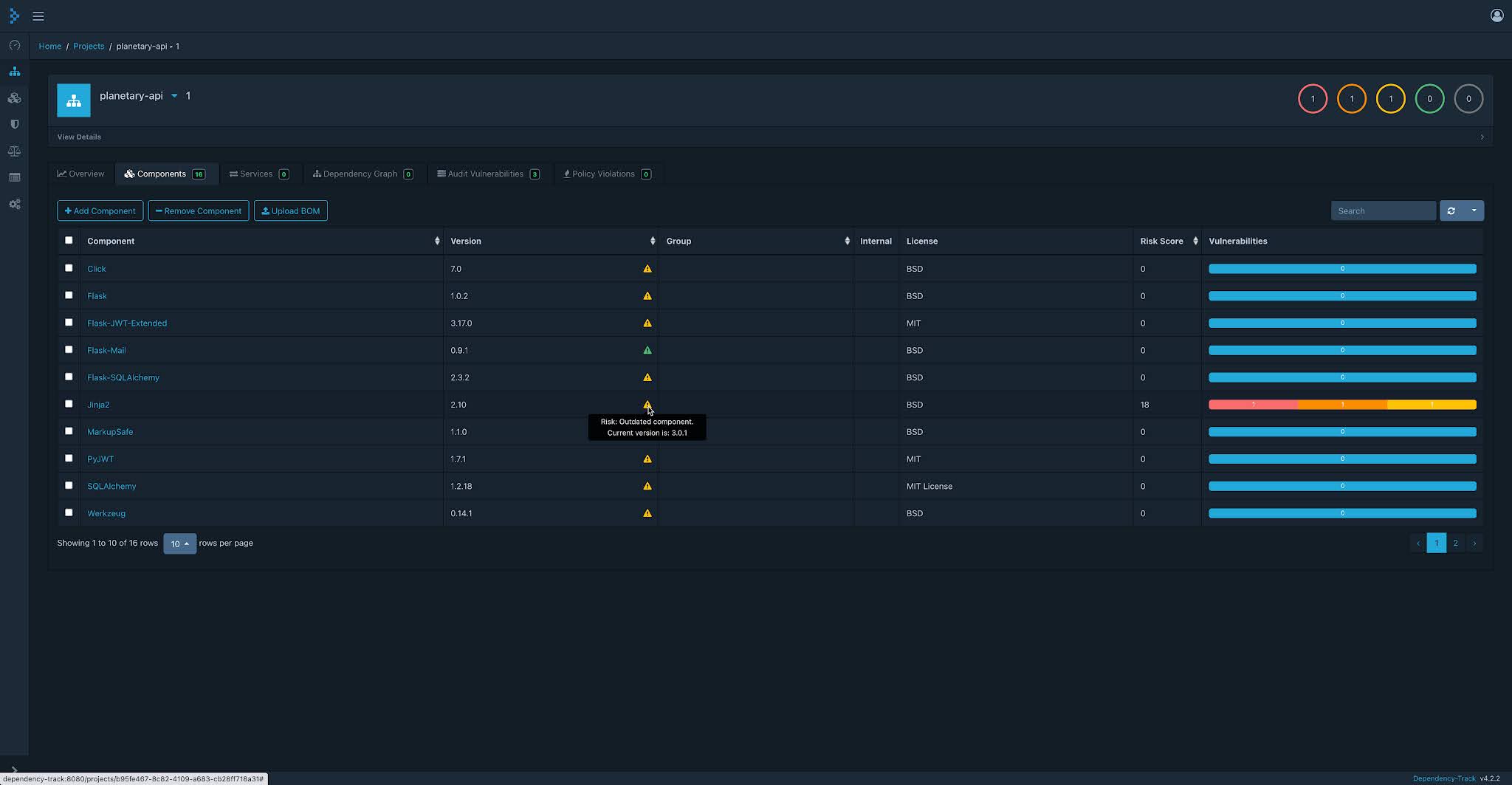Open Vulnerabilities via shield sidebar icon
This screenshot has height=785, width=1512.
click(x=15, y=124)
